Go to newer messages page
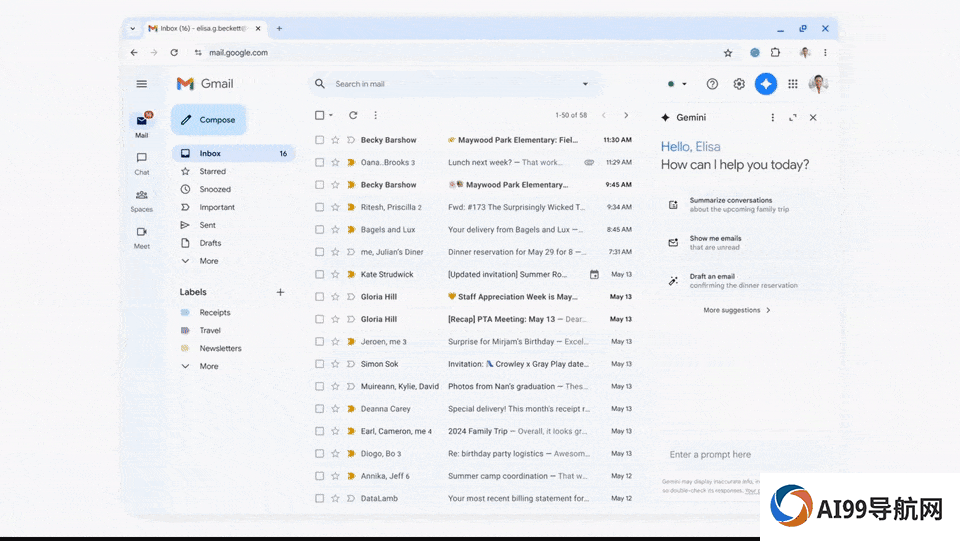Screen dimensions: 960x541 (x=604, y=115)
